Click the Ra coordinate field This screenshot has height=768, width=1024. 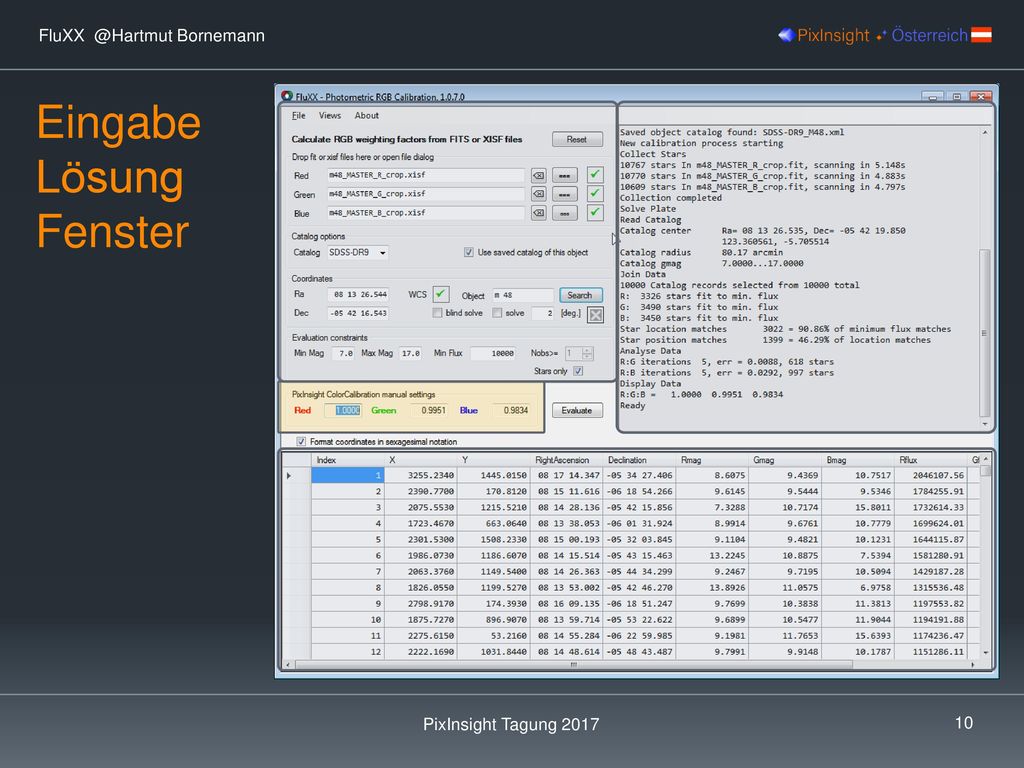pos(358,295)
